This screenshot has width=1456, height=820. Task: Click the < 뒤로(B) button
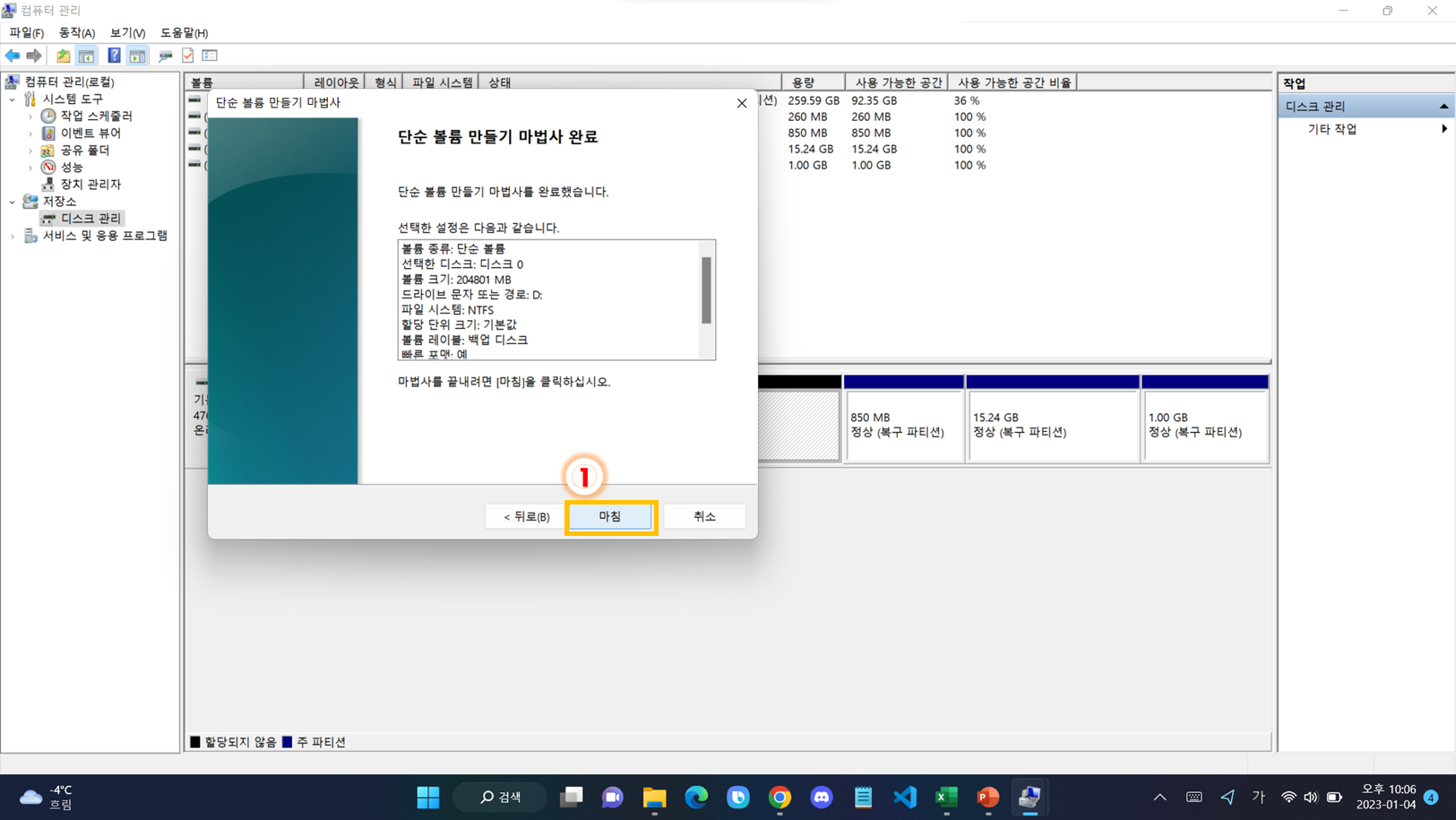526,516
